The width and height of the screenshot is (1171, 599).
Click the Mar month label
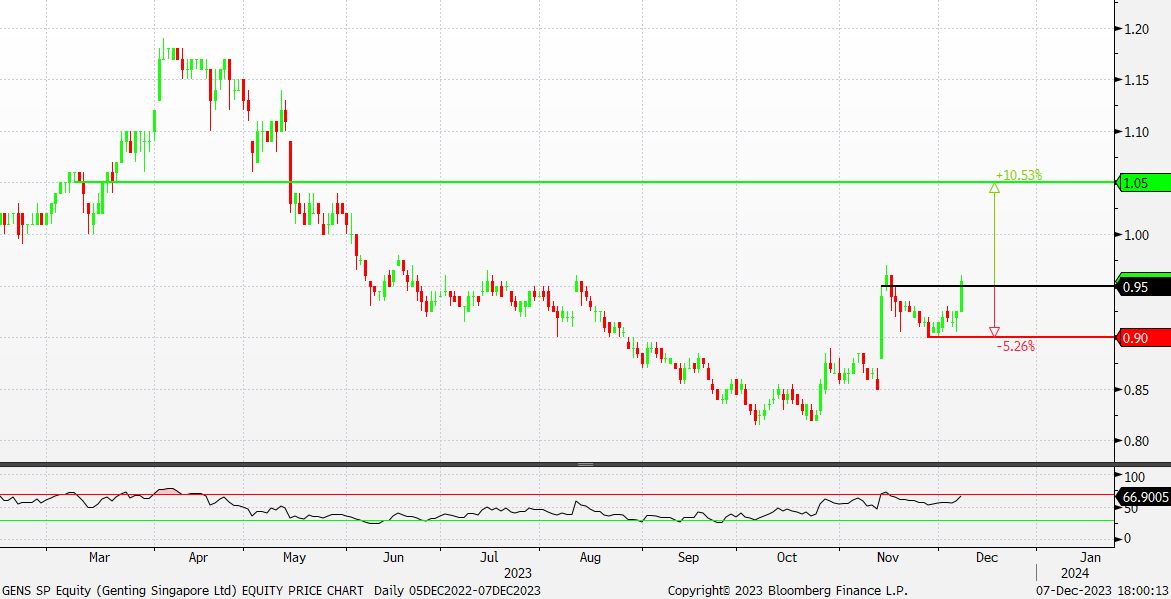[x=99, y=557]
